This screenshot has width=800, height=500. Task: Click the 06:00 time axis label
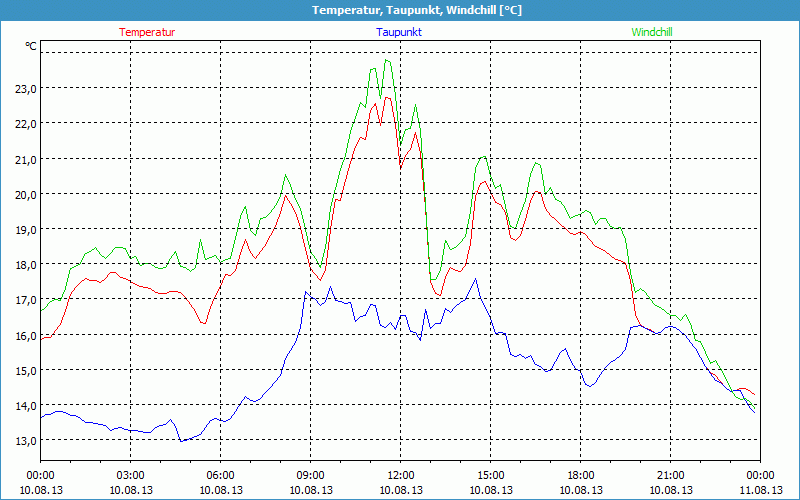[220, 476]
